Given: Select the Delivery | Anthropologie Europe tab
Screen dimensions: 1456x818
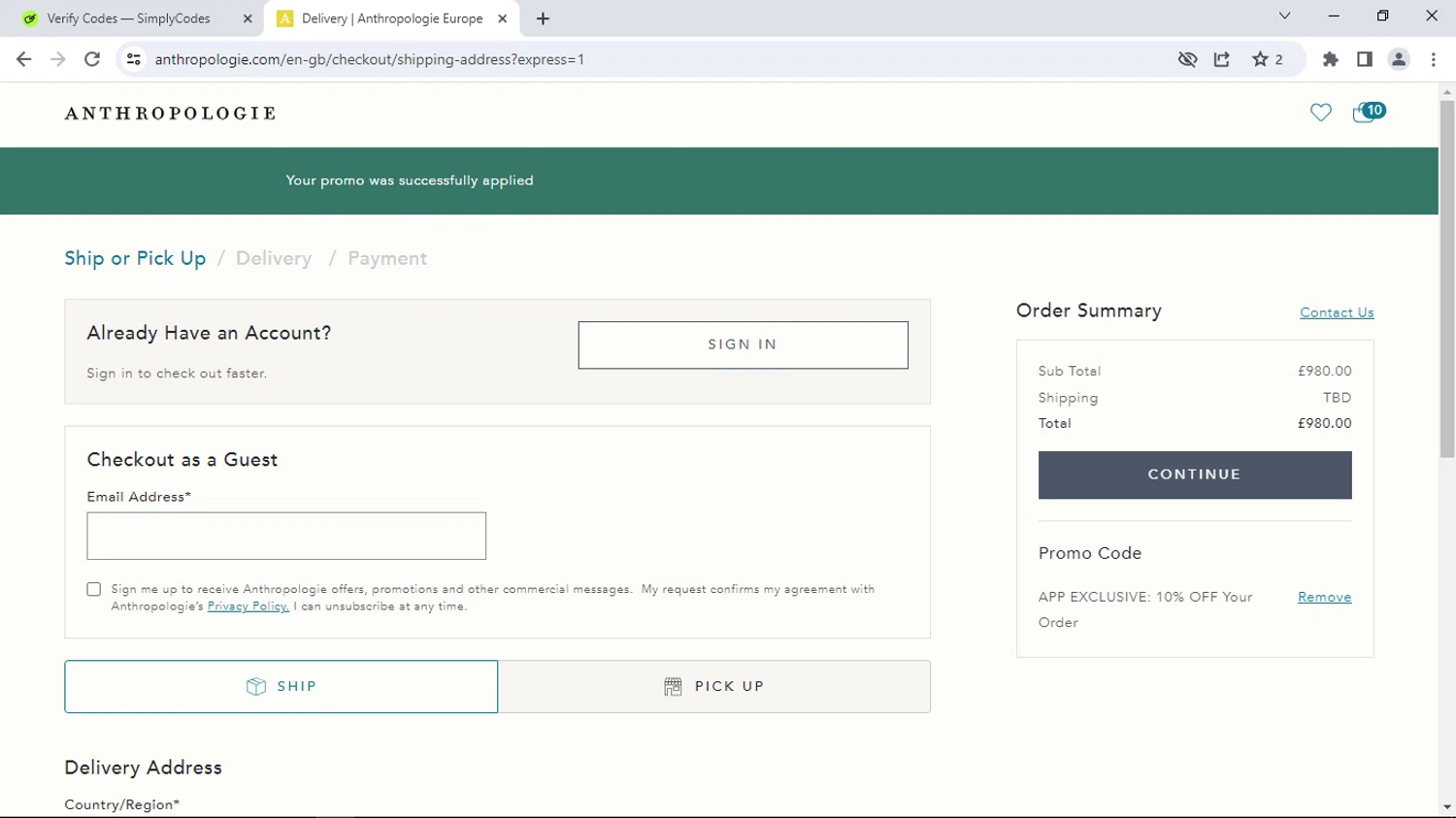Looking at the screenshot, I should point(391,18).
